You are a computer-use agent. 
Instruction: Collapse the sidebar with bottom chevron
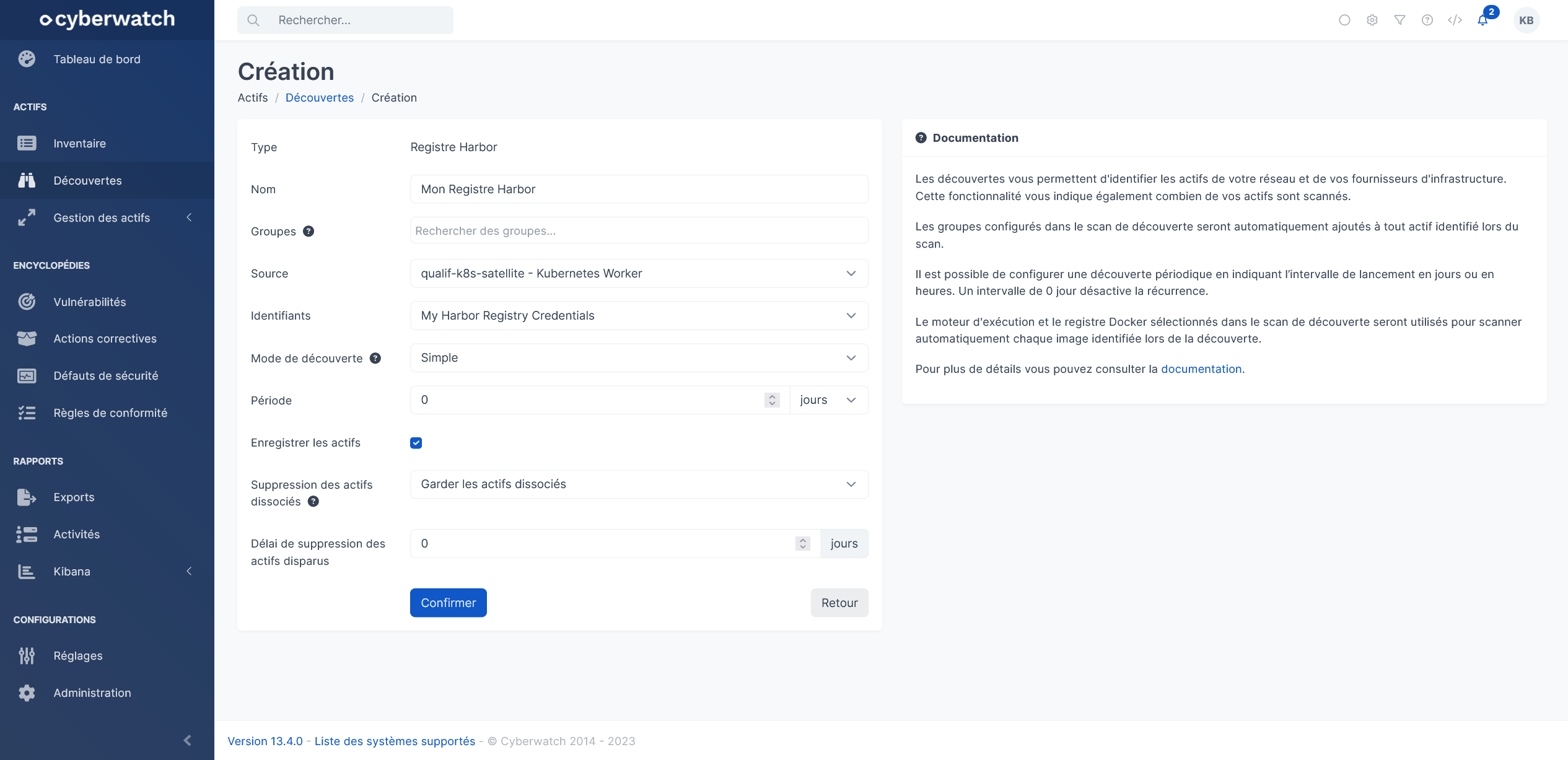coord(188,740)
